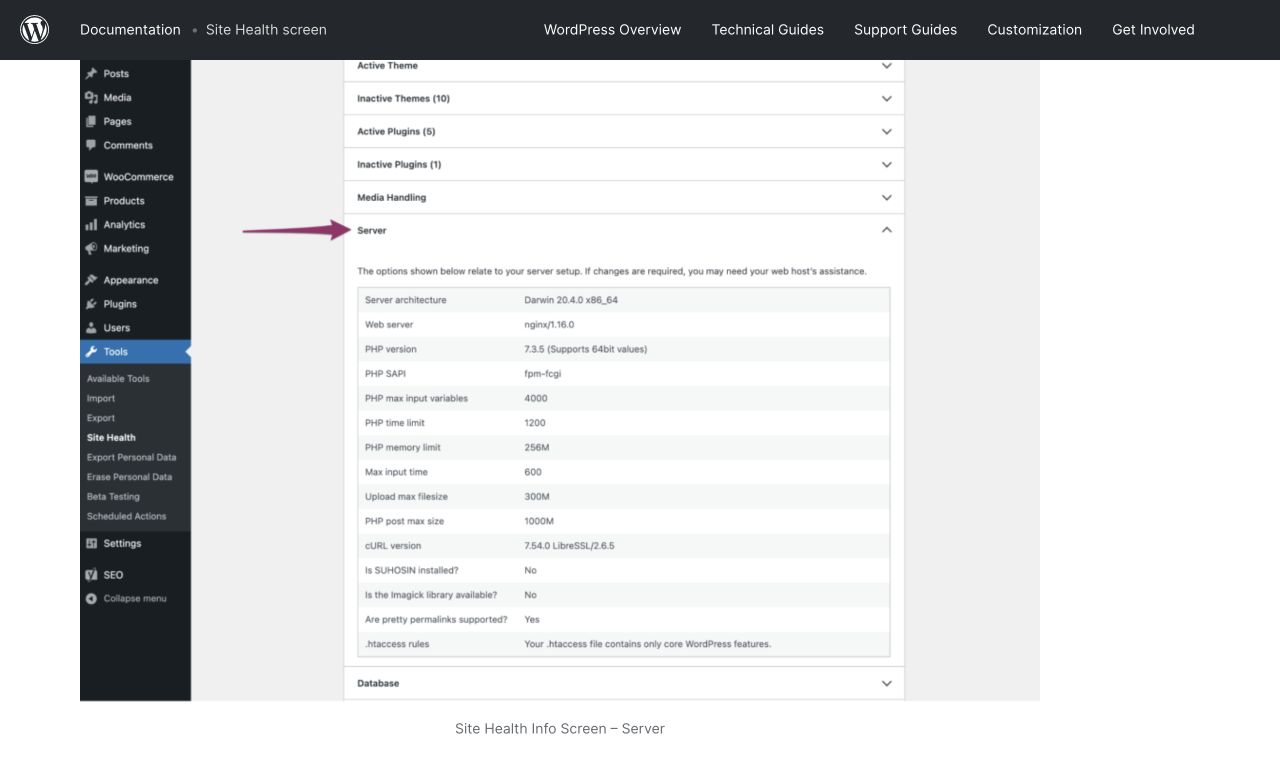The image size is (1280, 760).
Task: Click the Marketing megaphone icon
Action: [x=91, y=249]
